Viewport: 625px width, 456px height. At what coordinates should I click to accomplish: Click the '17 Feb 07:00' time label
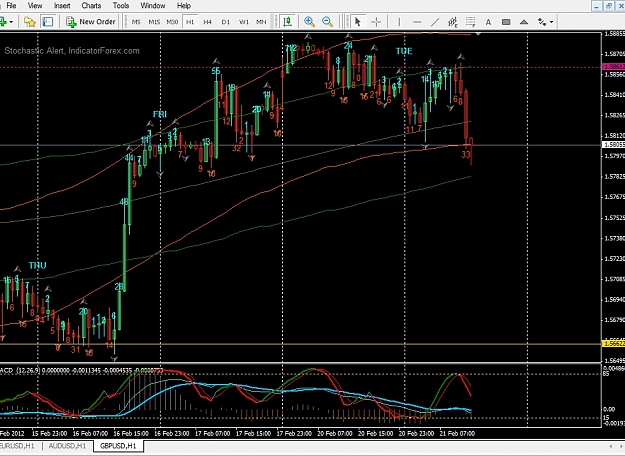point(212,433)
